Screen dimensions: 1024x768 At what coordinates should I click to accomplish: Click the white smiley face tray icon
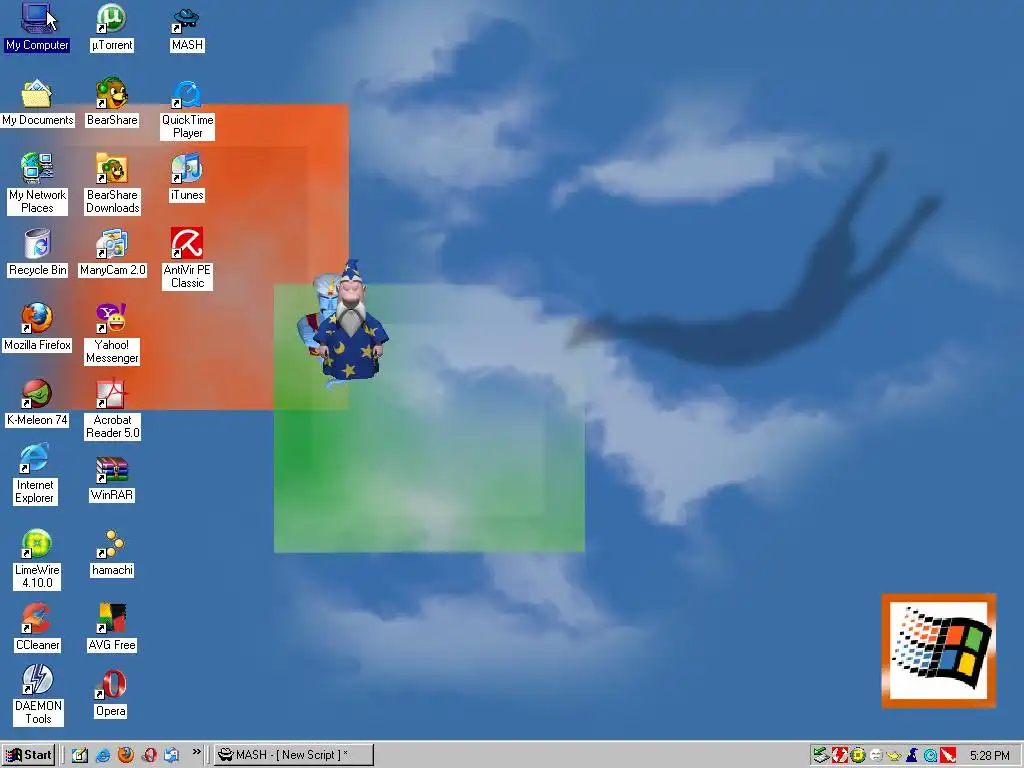tap(876, 756)
